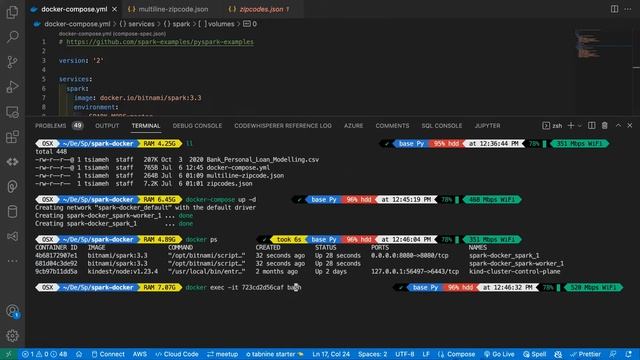
Task: Open LF end-of-line selector
Action: click(x=426, y=354)
